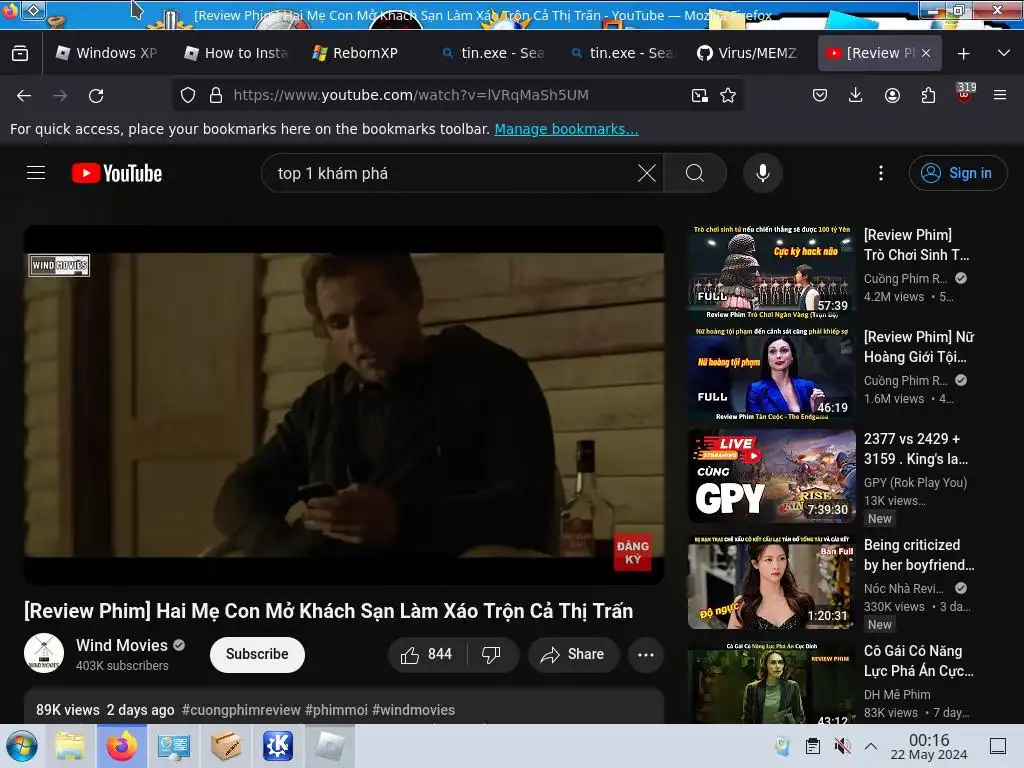1024x768 pixels.
Task: Click the ĐĂNG KÝ overlay on video
Action: point(632,552)
